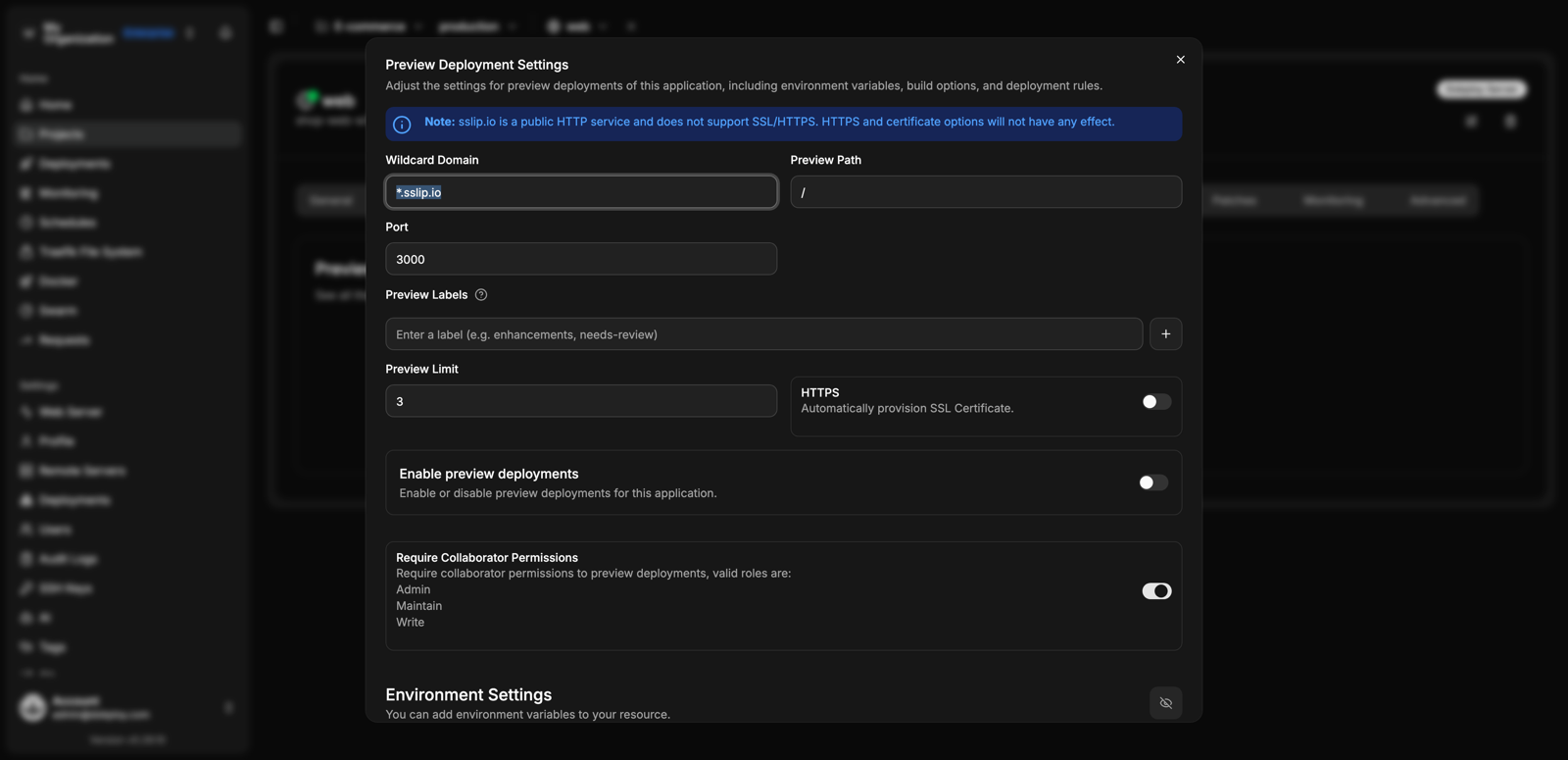
Task: Click the Admin role text
Action: (413, 589)
